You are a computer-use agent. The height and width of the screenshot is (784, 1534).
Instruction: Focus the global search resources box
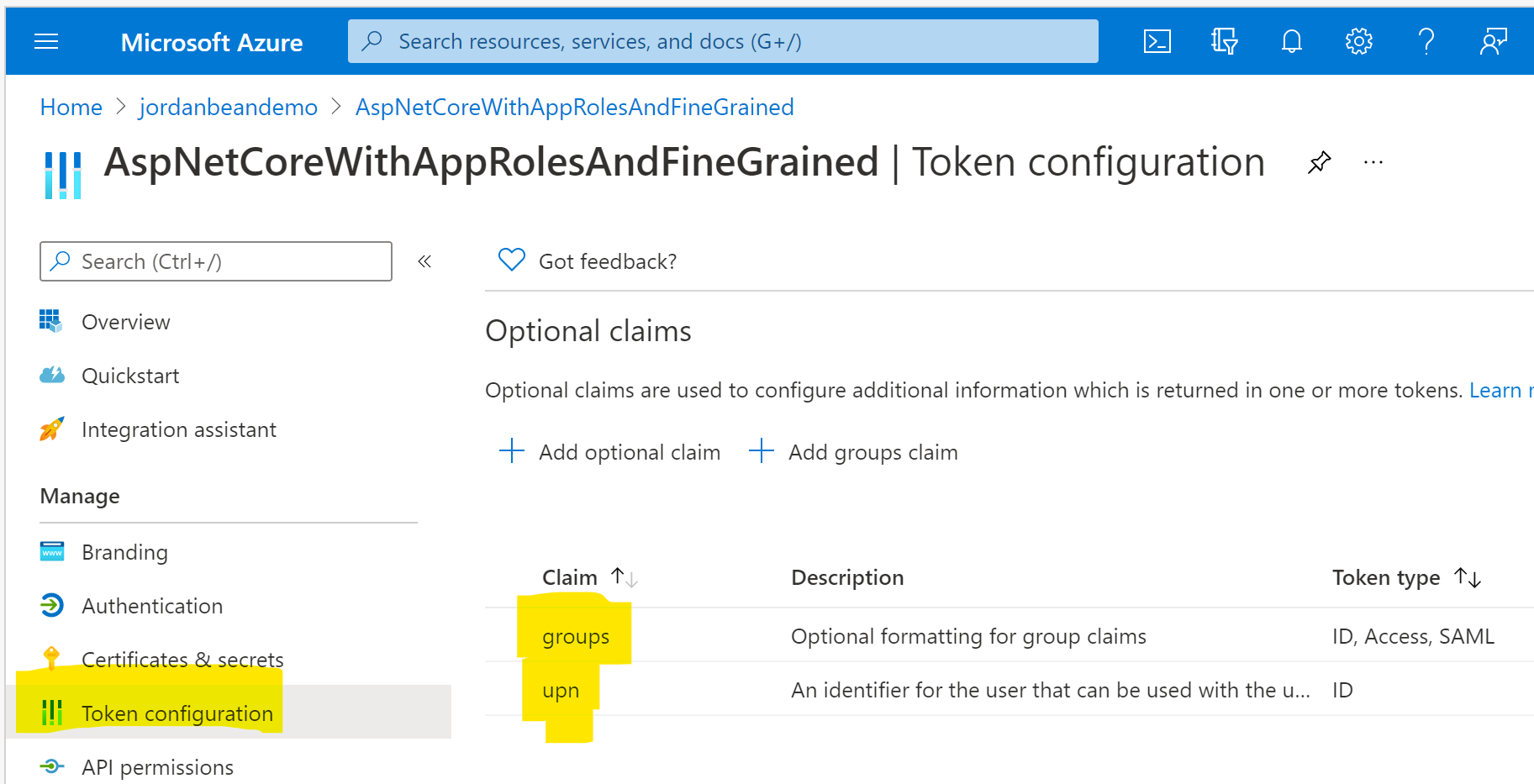pyautogui.click(x=723, y=41)
